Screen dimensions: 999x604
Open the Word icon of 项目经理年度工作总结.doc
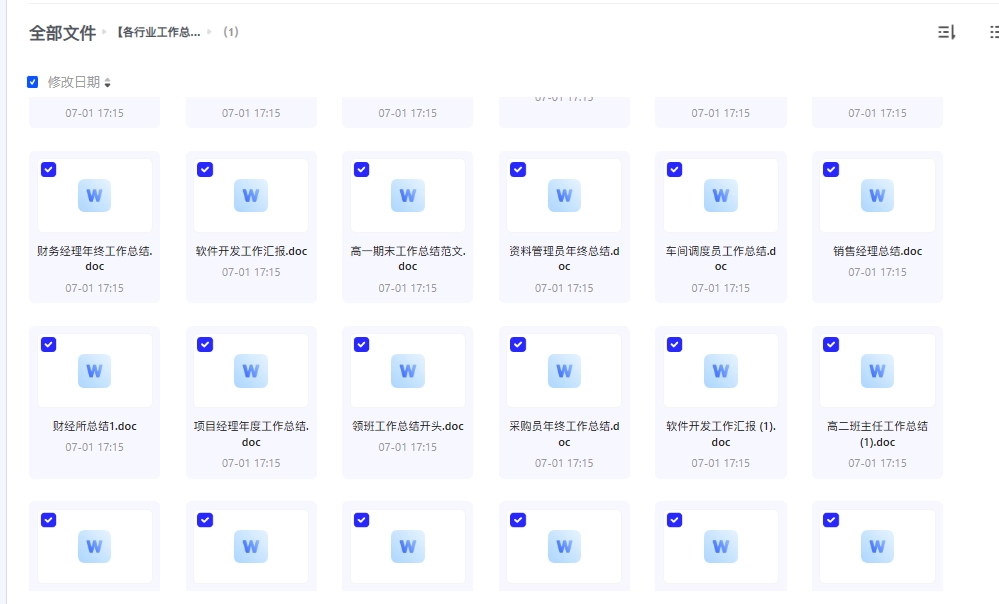(251, 371)
